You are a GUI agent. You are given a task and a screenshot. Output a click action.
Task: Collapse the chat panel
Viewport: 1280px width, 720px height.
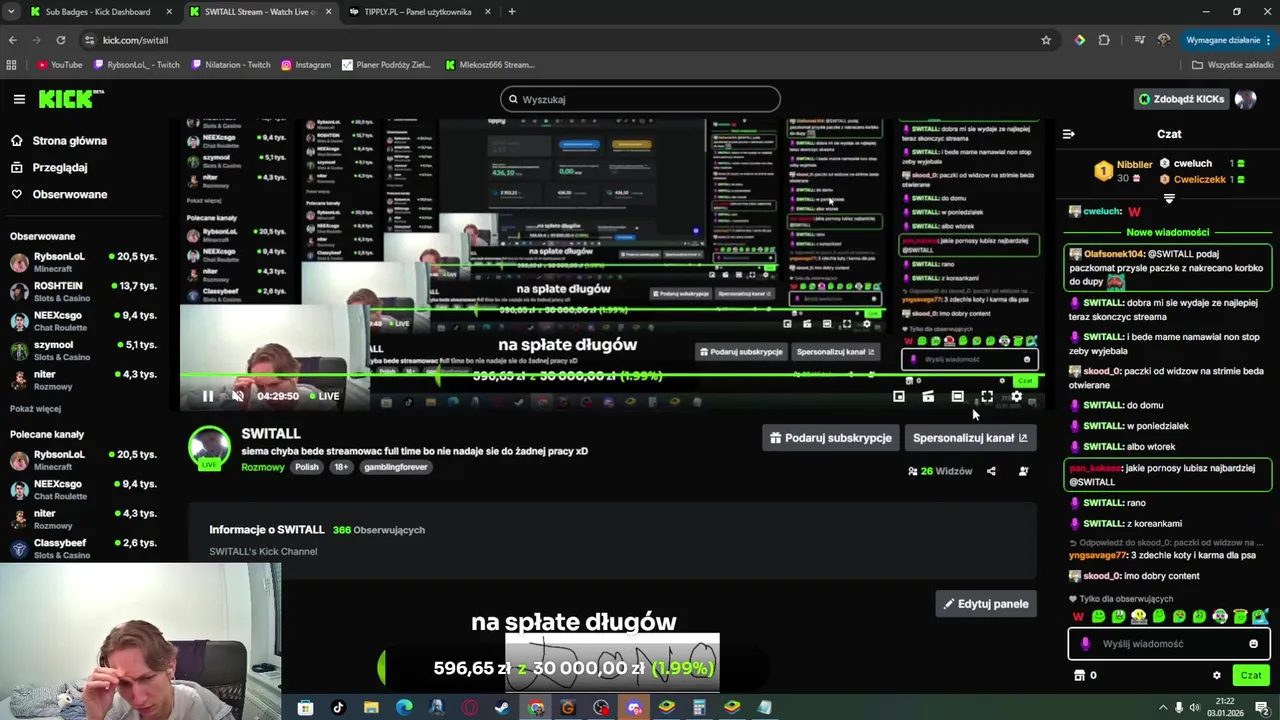coord(1068,134)
